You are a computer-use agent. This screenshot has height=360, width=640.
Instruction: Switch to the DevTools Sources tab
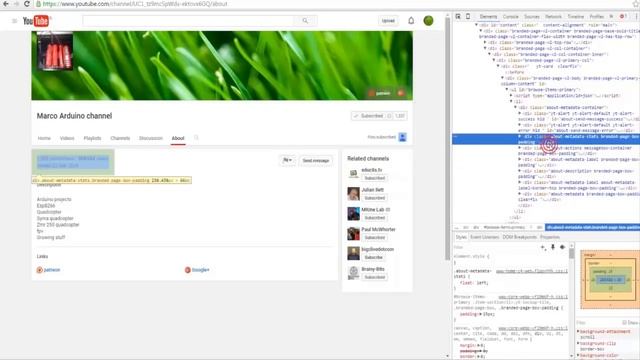coord(531,16)
